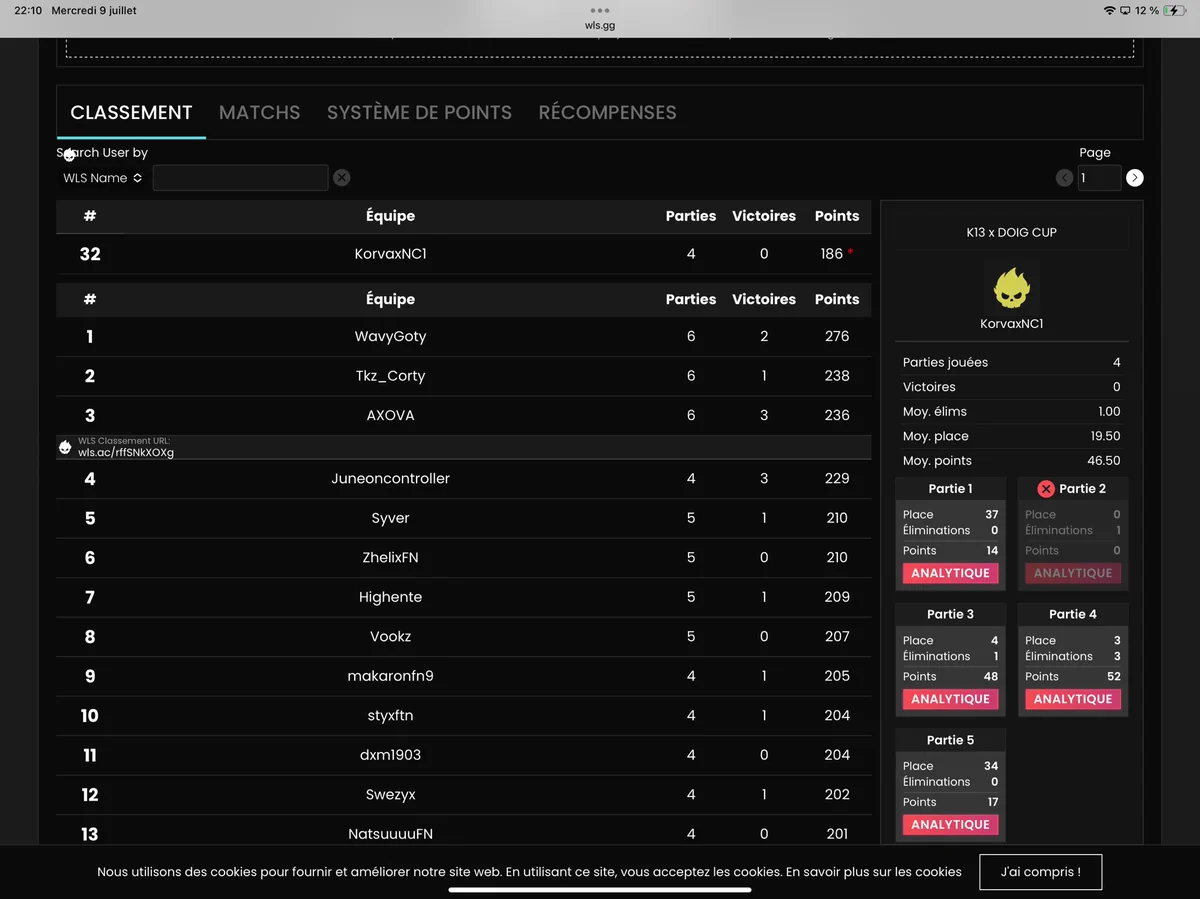Click the red X icon on Partie 2
The height and width of the screenshot is (899, 1200).
[1046, 489]
